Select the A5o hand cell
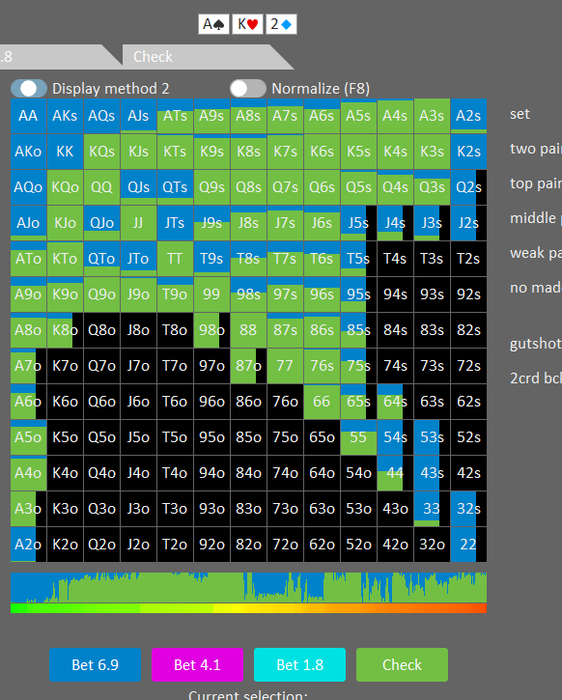 click(29, 437)
